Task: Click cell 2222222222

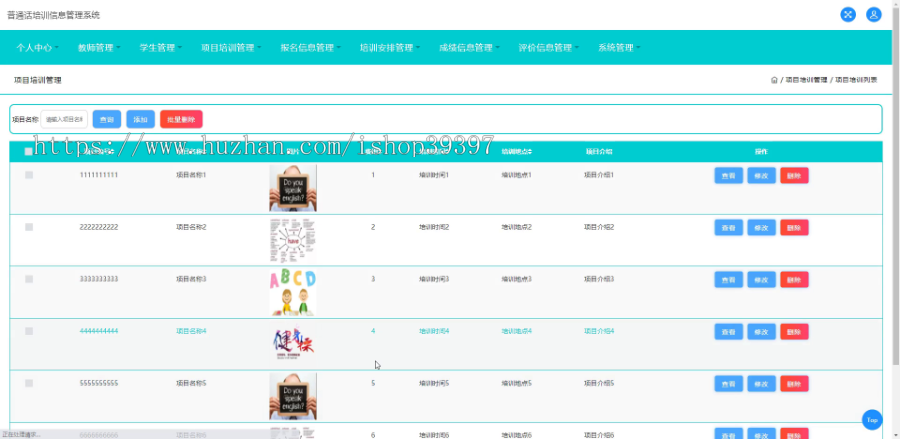Action: (x=99, y=227)
